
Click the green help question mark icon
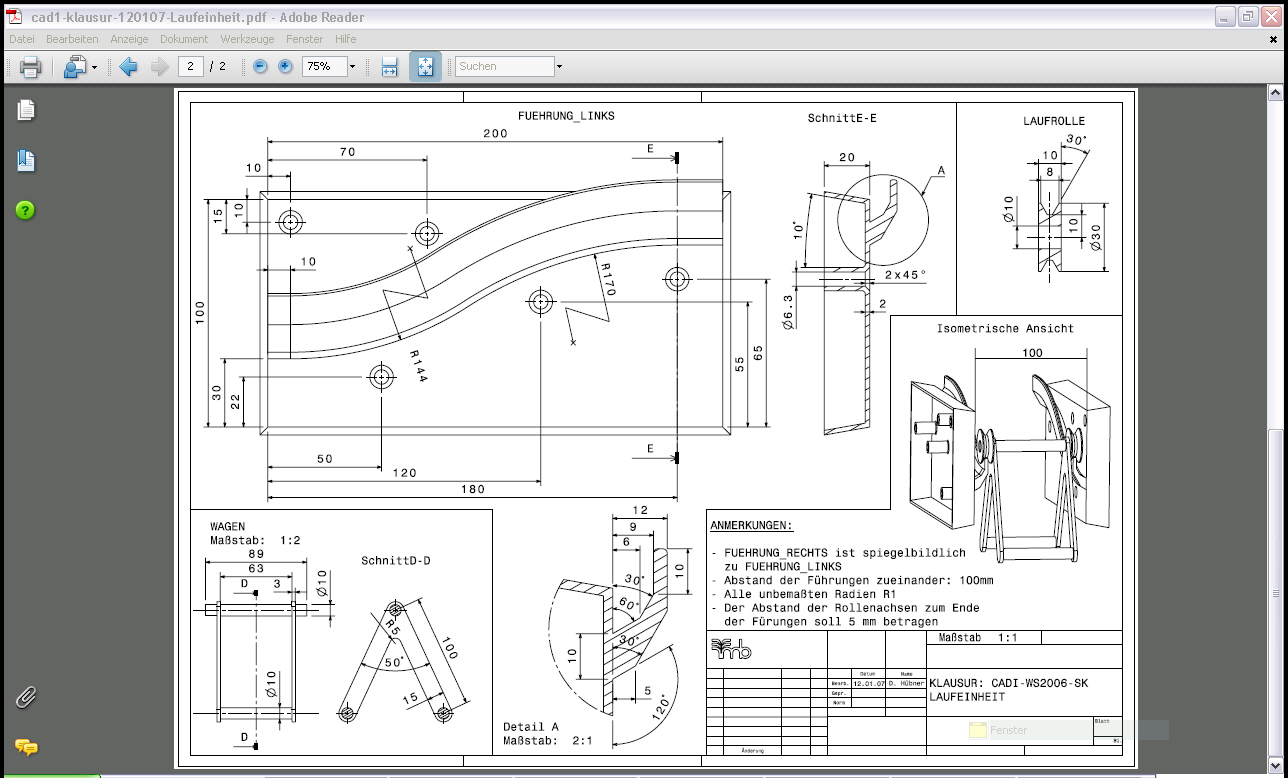coord(26,210)
